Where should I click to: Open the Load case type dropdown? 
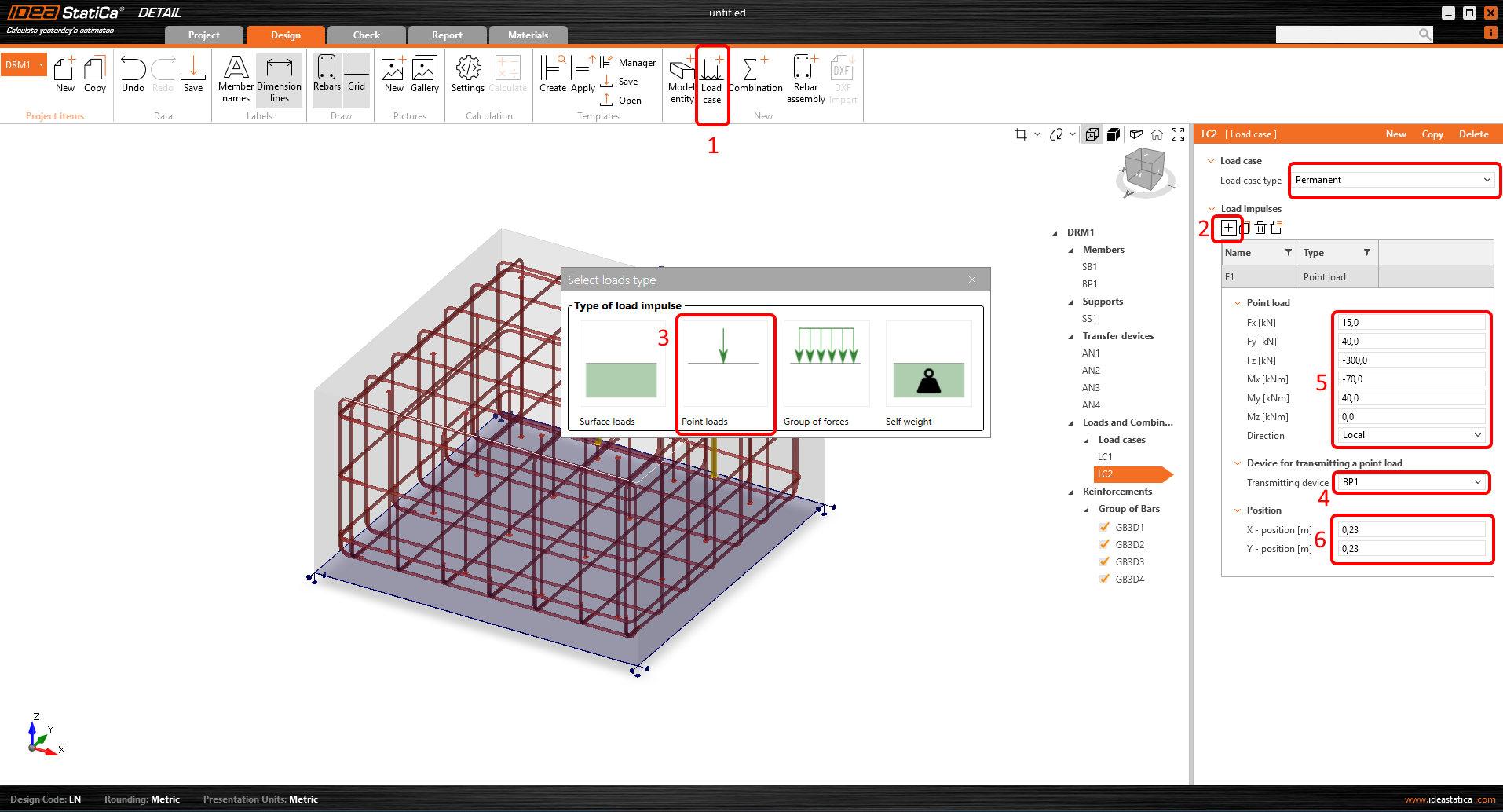tap(1393, 180)
